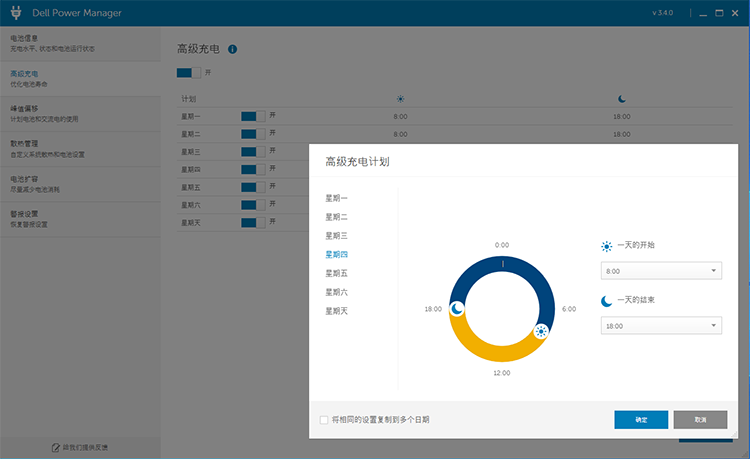Open the 一天的结束 18:00 dropdown

(x=661, y=326)
